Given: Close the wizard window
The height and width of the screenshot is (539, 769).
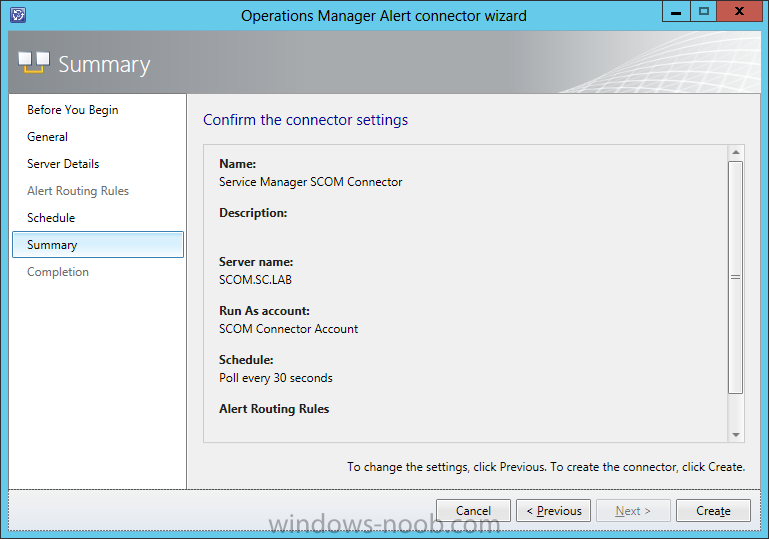Looking at the screenshot, I should pyautogui.click(x=740, y=11).
